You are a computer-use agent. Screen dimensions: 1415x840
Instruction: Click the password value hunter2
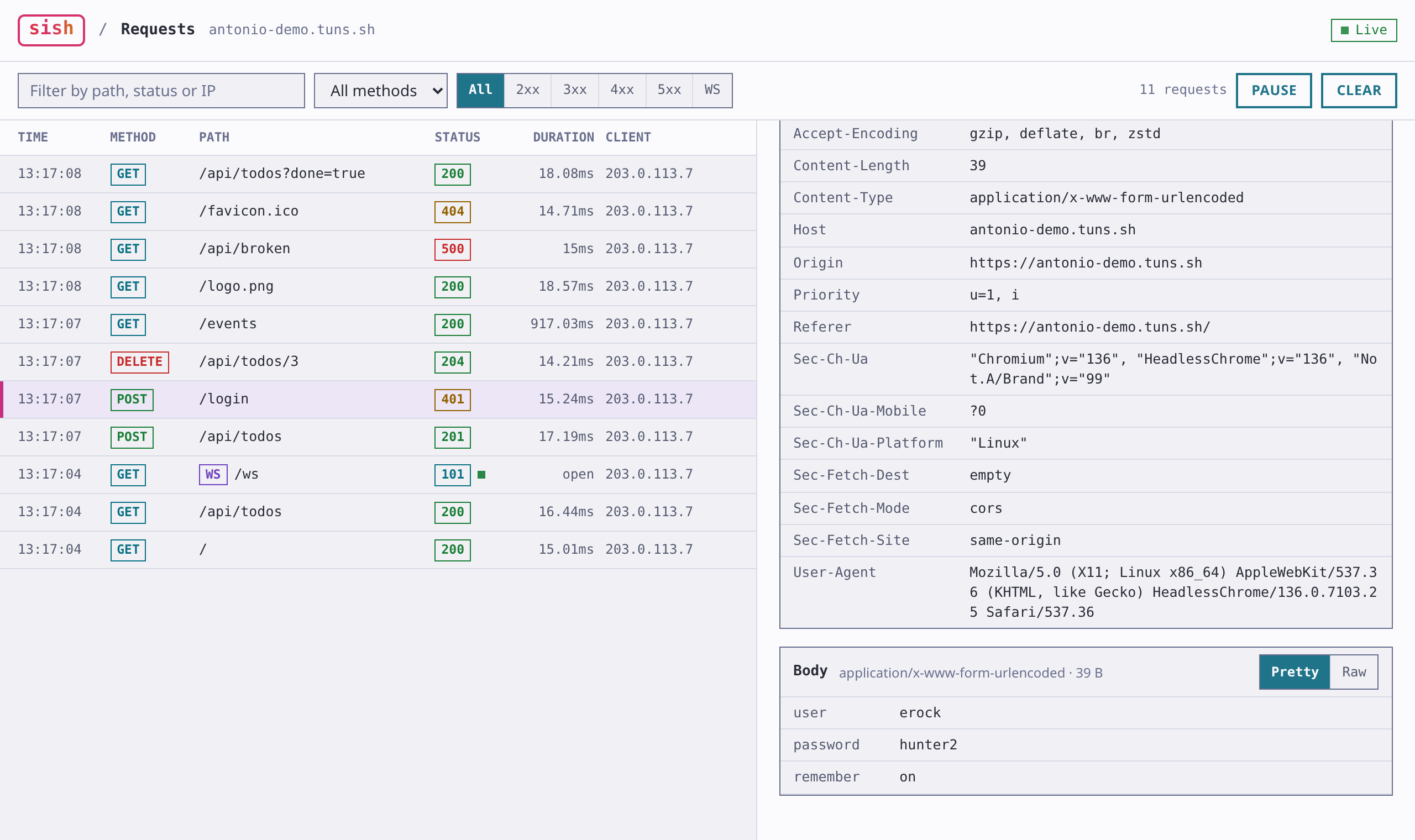927,745
